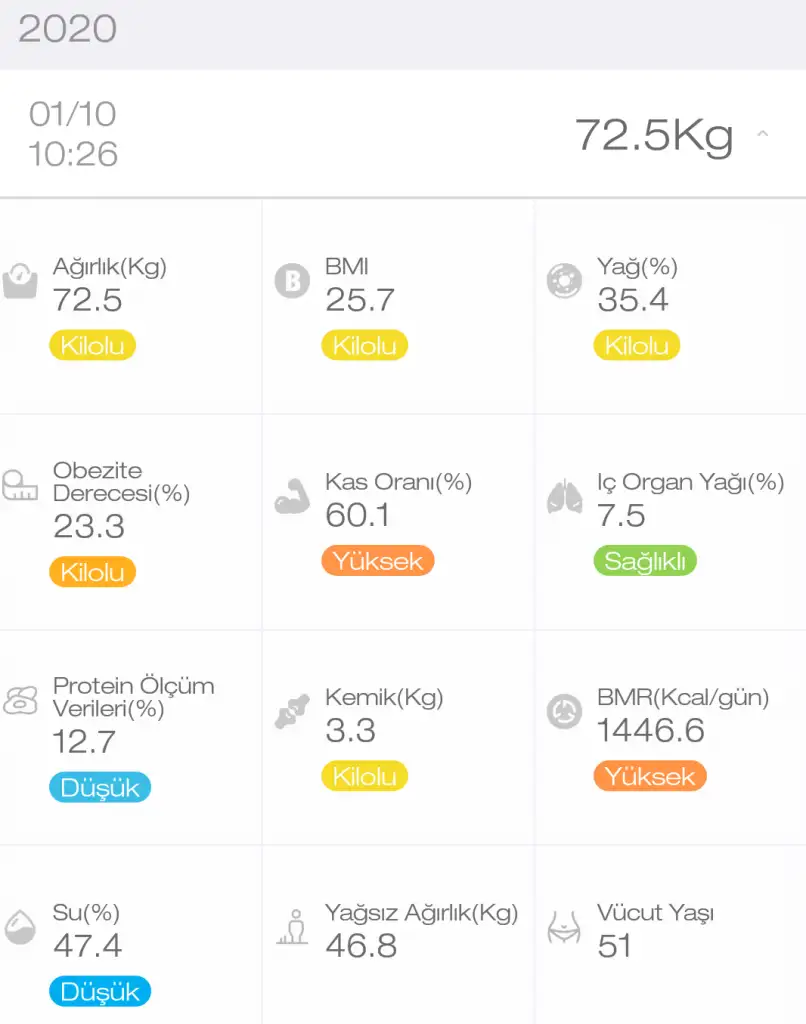The image size is (806, 1024).
Task: Click the weight scale icon beside Ağırlık
Action: (19, 282)
